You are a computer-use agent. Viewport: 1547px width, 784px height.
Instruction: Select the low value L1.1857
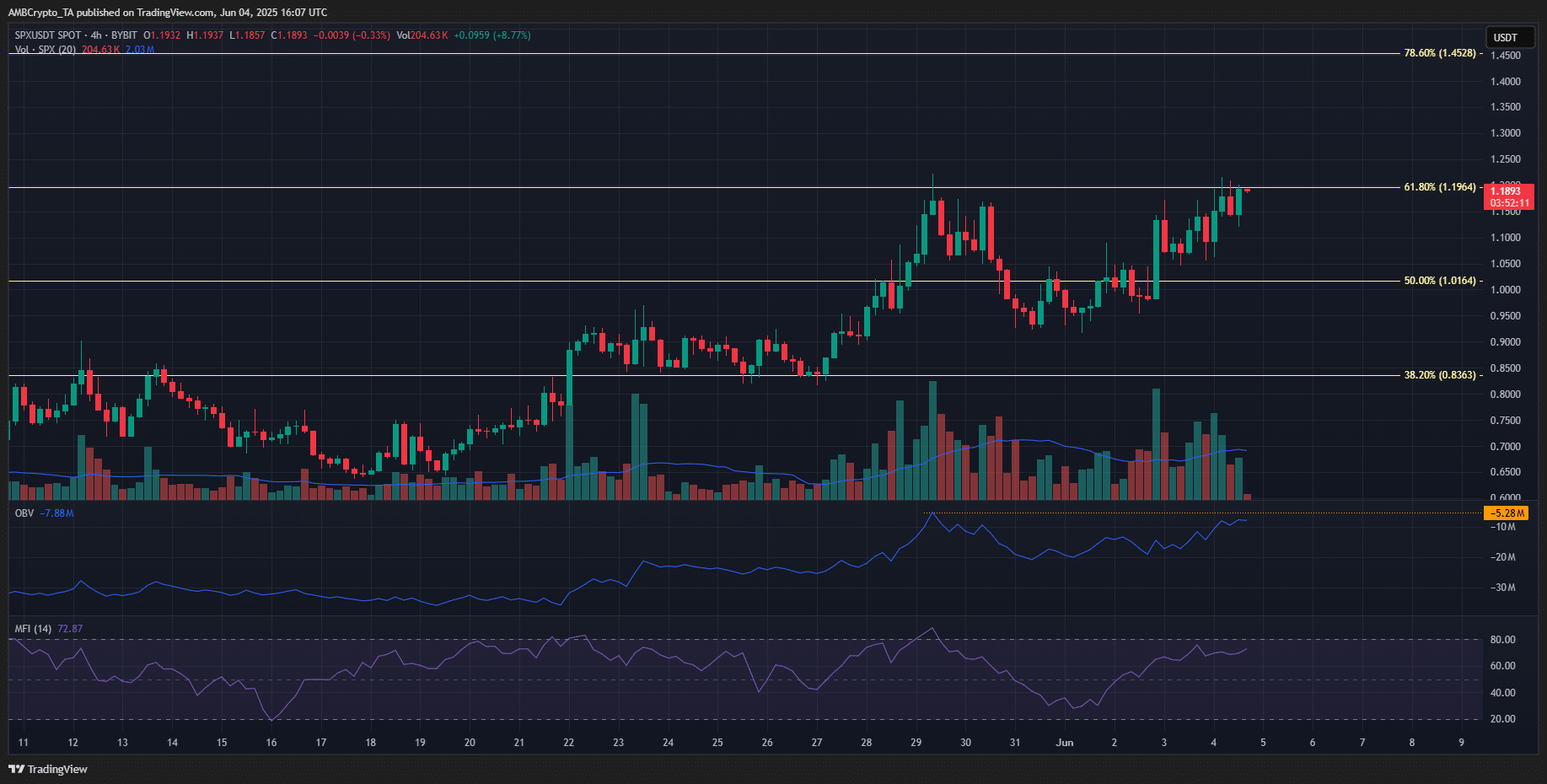pyautogui.click(x=247, y=35)
